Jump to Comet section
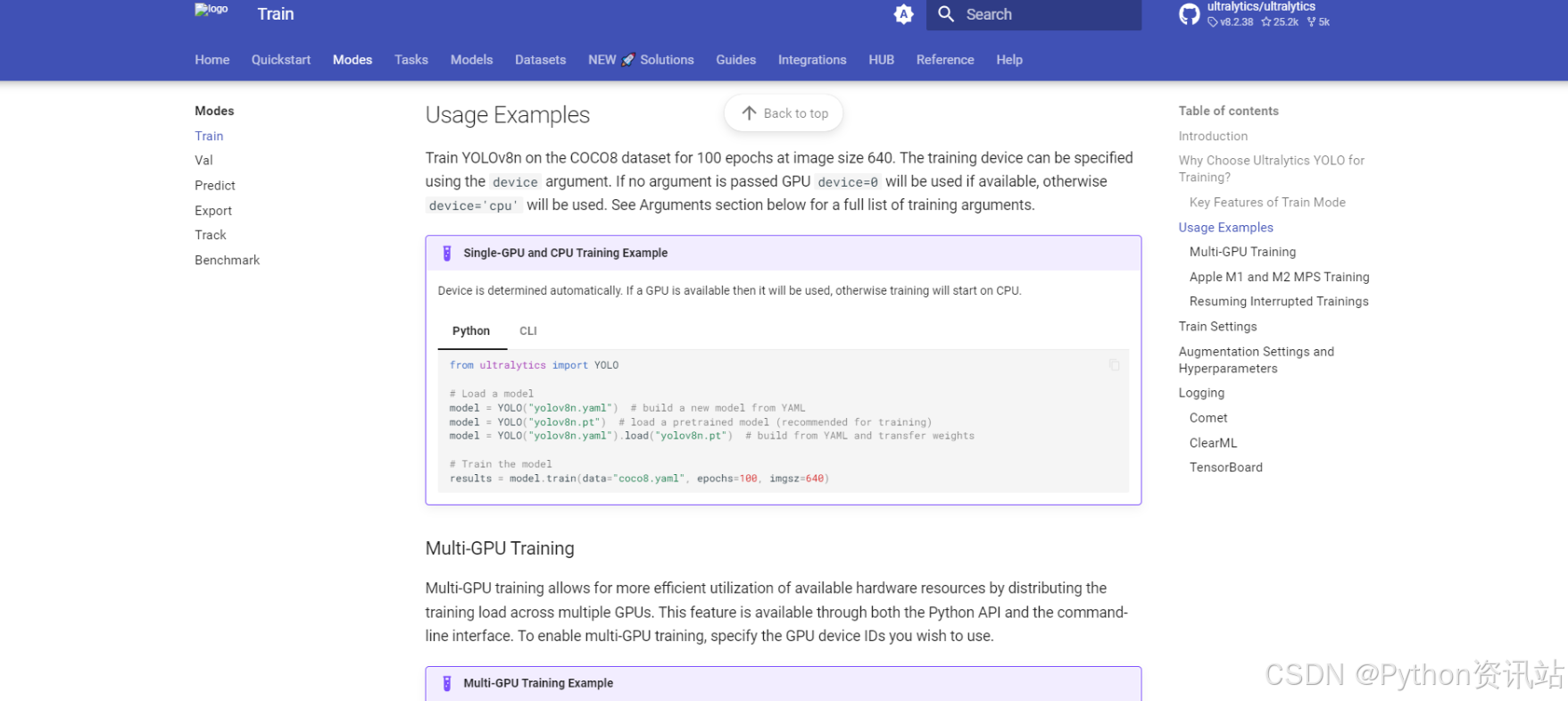 tap(1208, 418)
